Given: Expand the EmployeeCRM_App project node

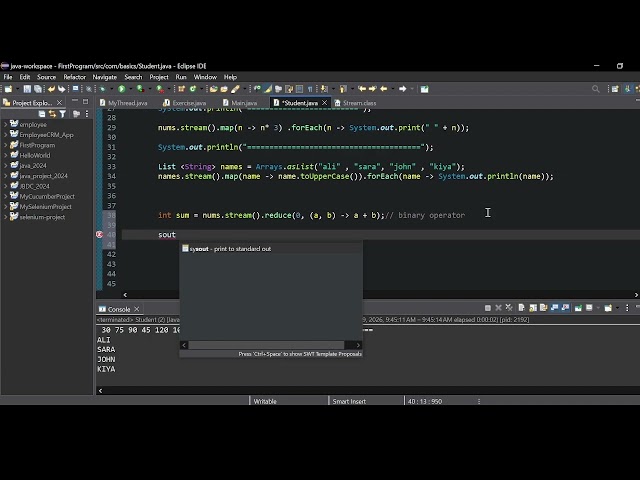Looking at the screenshot, I should point(5,135).
